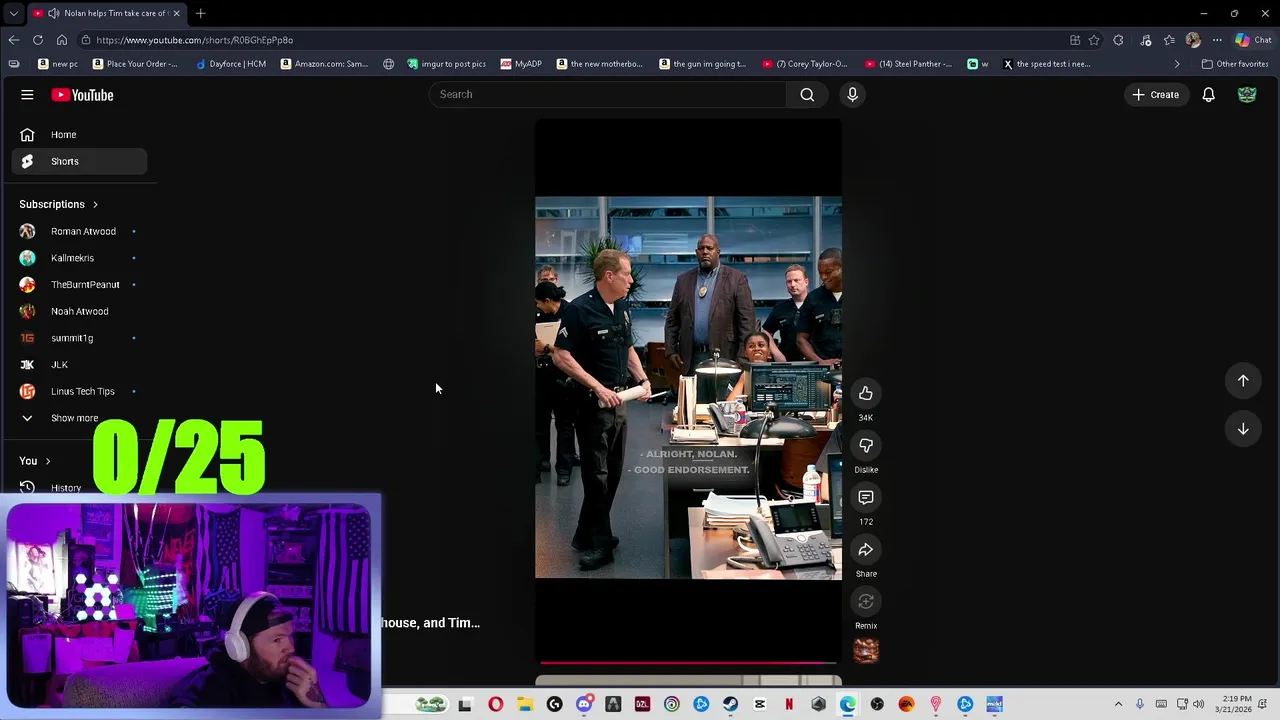This screenshot has width=1280, height=720.
Task: Open Discord from taskbar
Action: (584, 704)
